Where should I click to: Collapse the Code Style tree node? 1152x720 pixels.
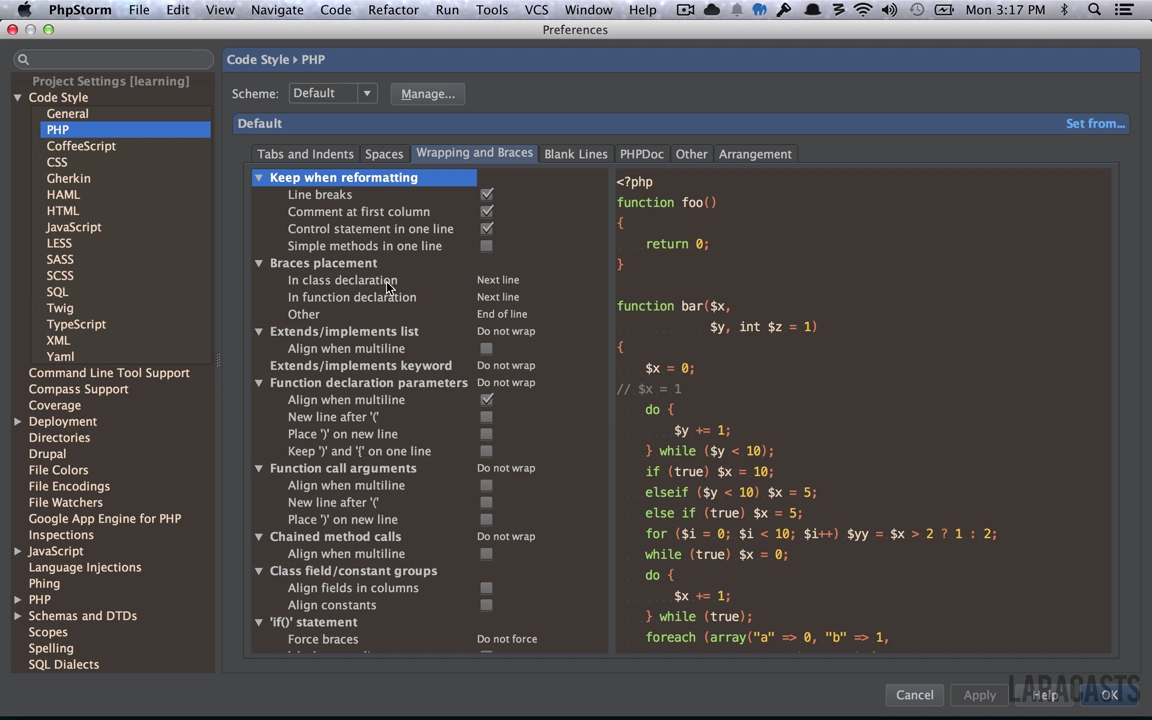(x=18, y=98)
